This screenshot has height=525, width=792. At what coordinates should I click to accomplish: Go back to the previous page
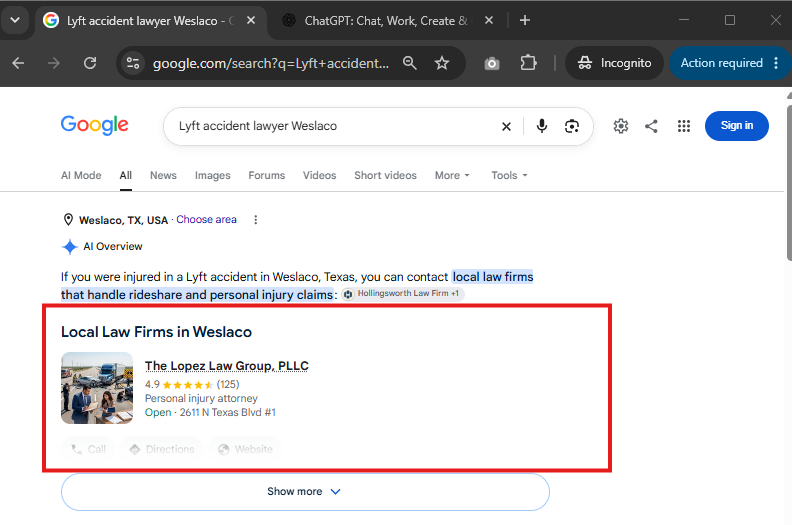coord(18,63)
